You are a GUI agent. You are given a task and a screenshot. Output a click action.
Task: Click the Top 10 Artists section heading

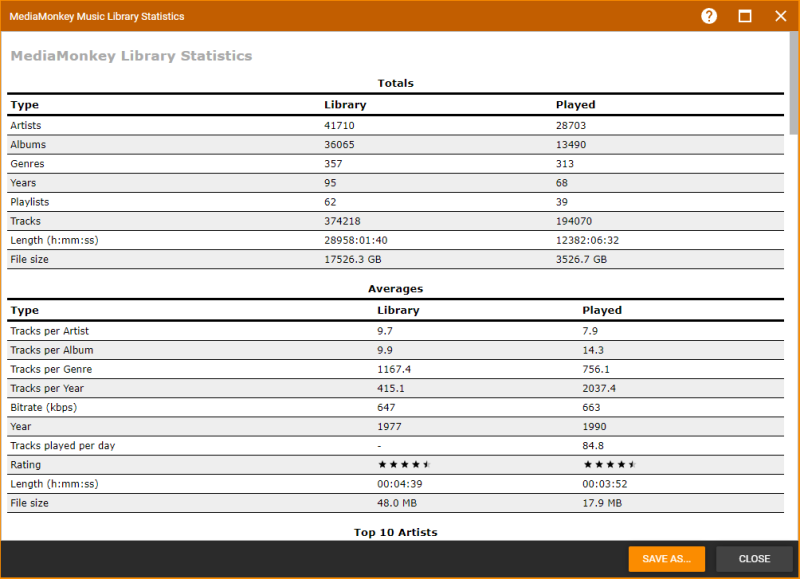[x=395, y=533]
